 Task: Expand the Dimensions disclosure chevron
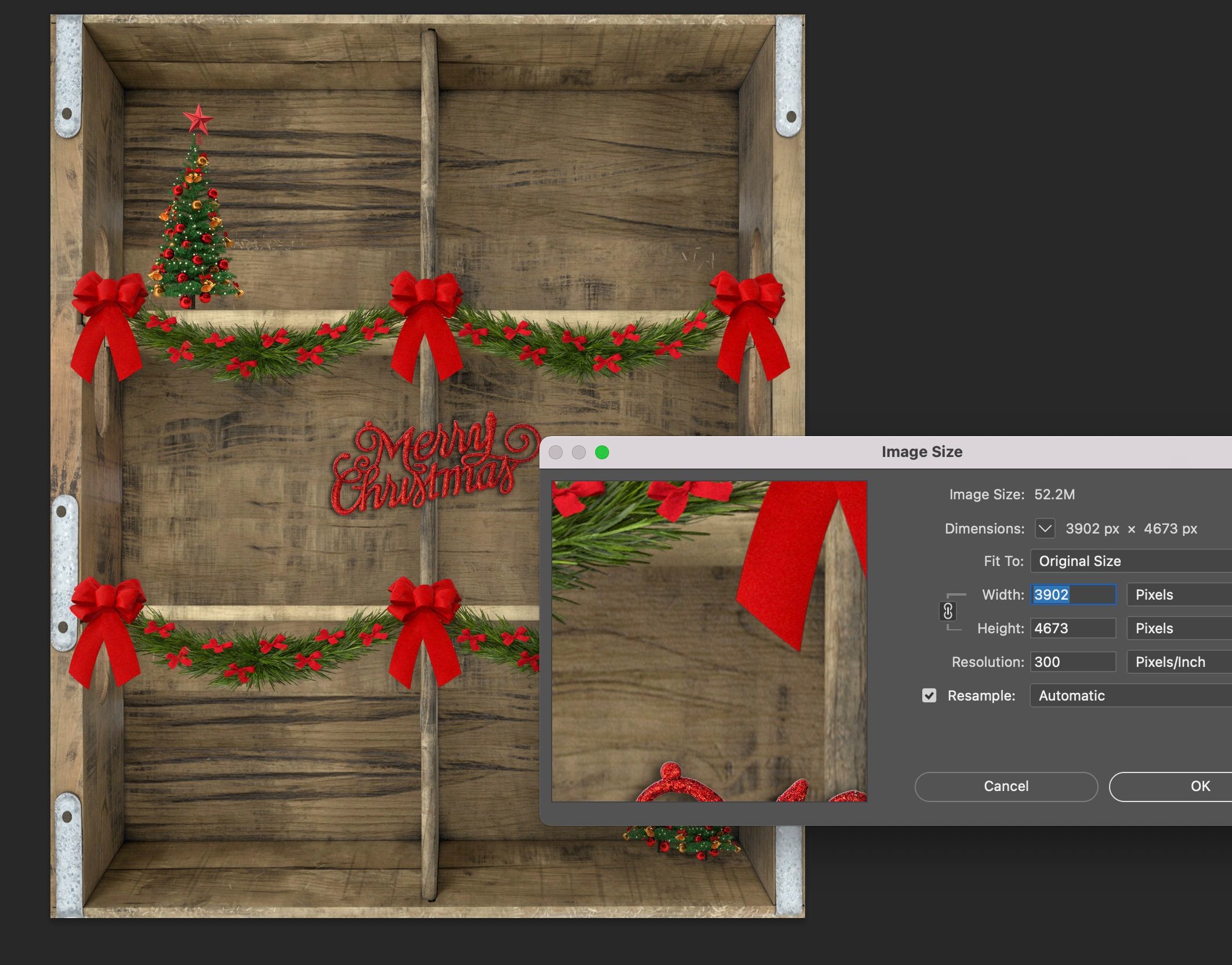pyautogui.click(x=1046, y=528)
